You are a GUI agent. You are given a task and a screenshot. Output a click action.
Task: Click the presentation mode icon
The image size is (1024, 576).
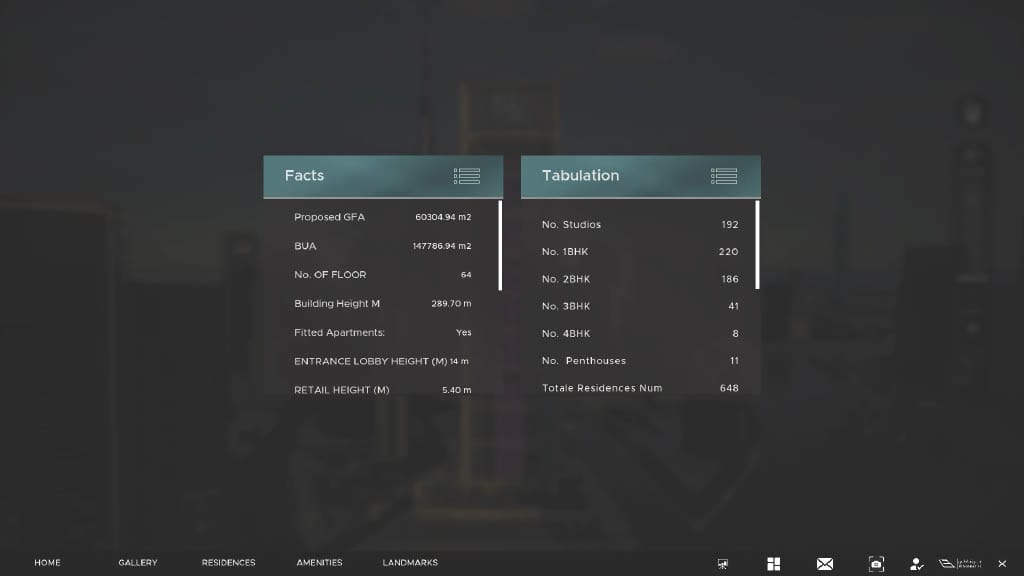pos(723,564)
